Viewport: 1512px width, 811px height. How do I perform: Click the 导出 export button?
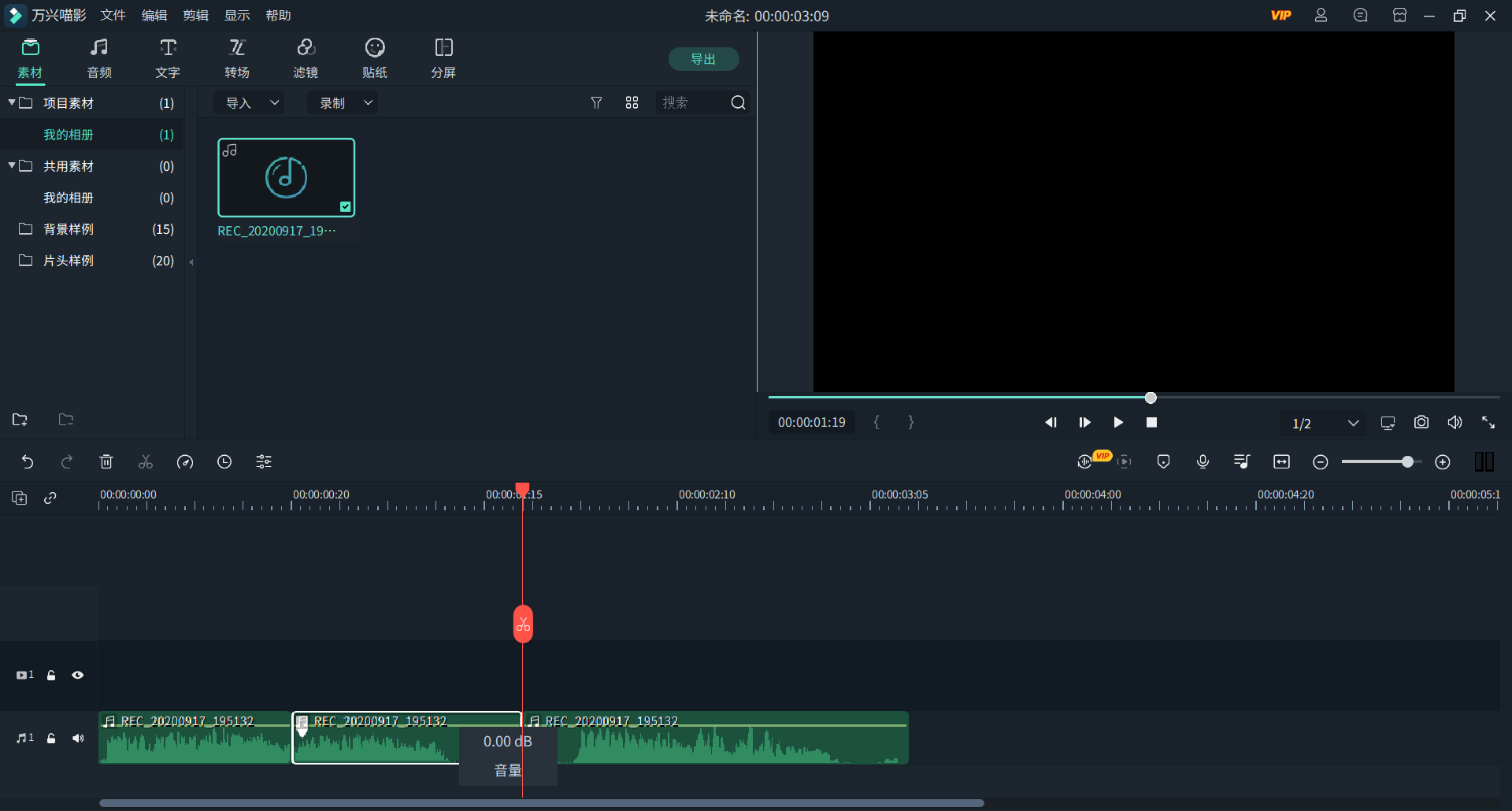tap(702, 59)
